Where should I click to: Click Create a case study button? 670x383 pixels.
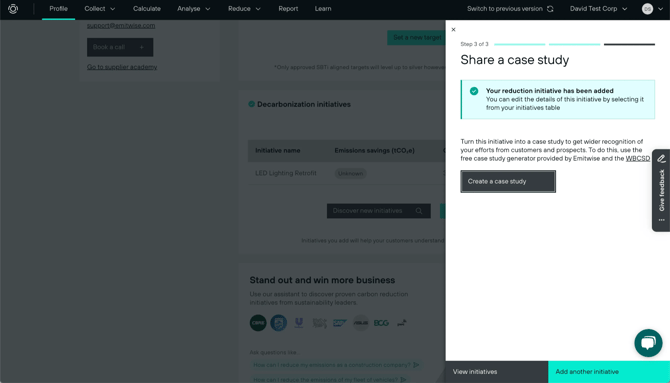508,181
